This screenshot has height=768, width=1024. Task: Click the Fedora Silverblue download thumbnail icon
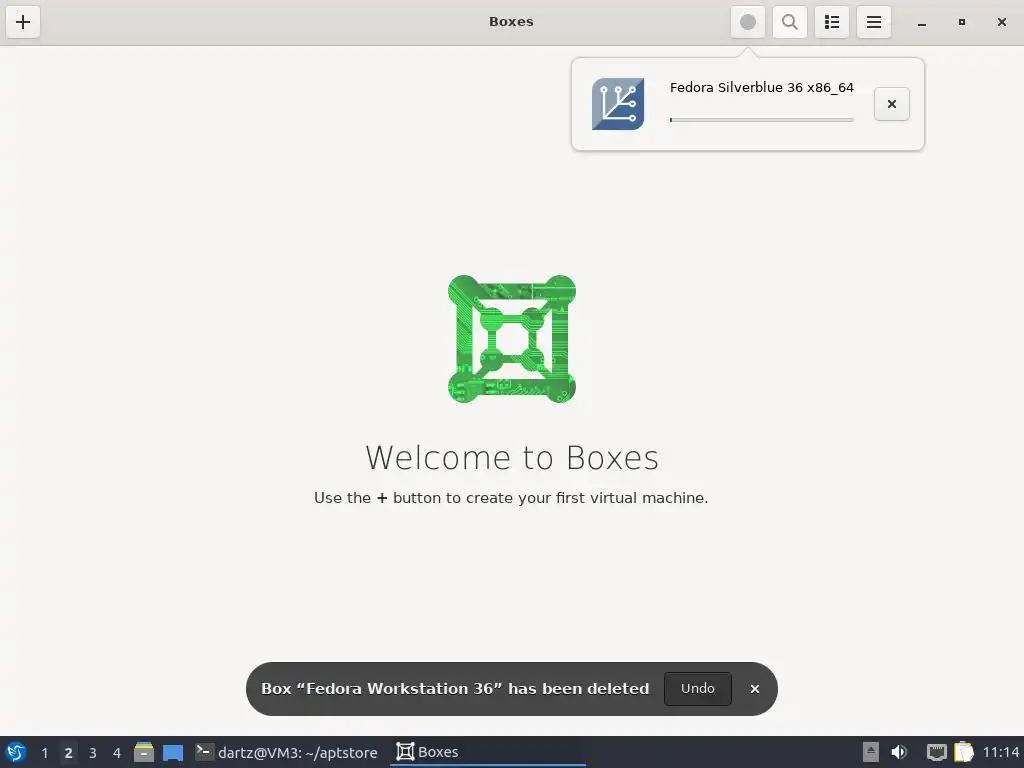pyautogui.click(x=618, y=104)
